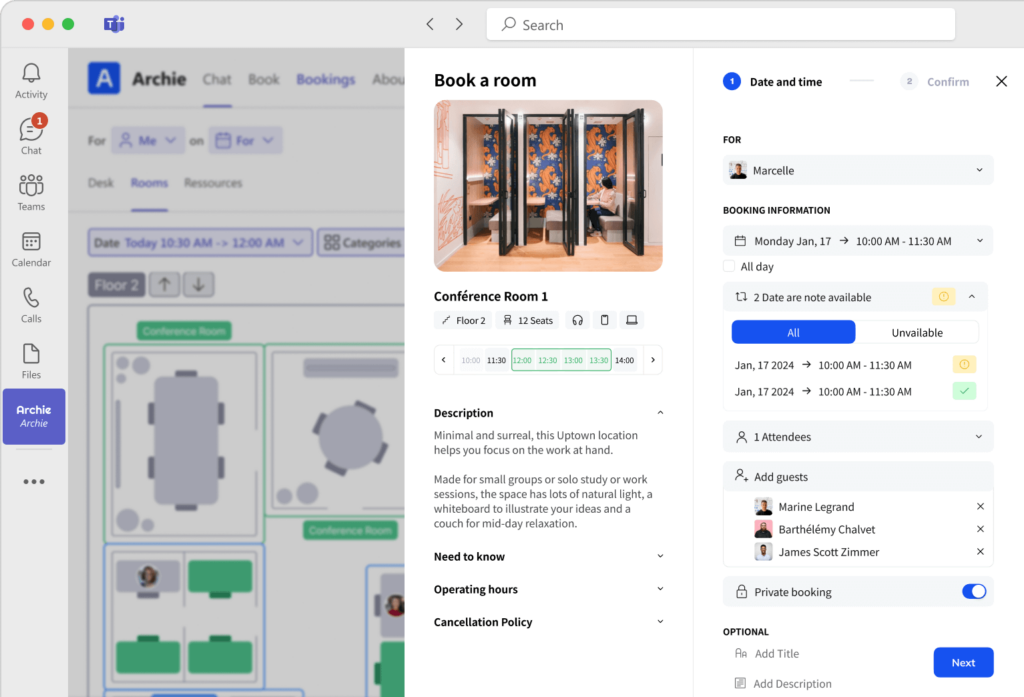Open Files in the sidebar
Image resolution: width=1024 pixels, height=697 pixels.
[x=31, y=360]
